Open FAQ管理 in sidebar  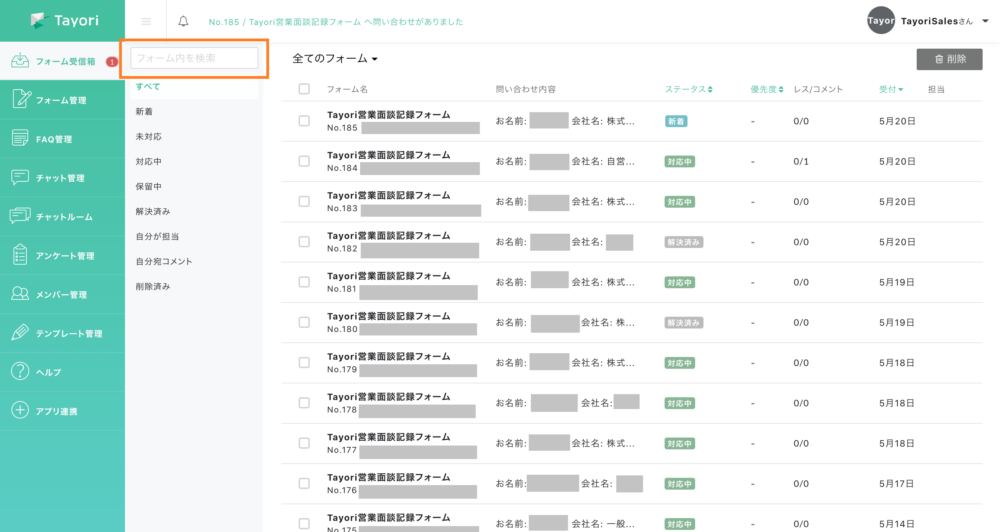coord(62,138)
